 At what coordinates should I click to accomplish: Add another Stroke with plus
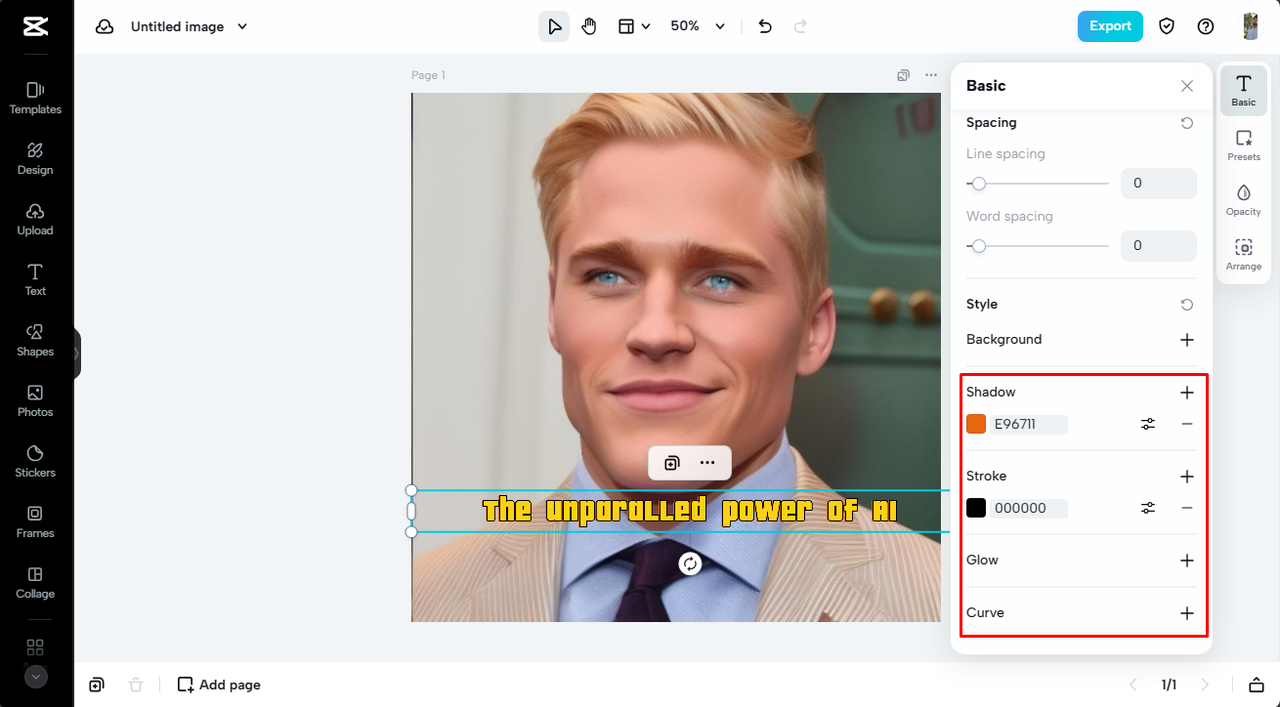pos(1187,477)
